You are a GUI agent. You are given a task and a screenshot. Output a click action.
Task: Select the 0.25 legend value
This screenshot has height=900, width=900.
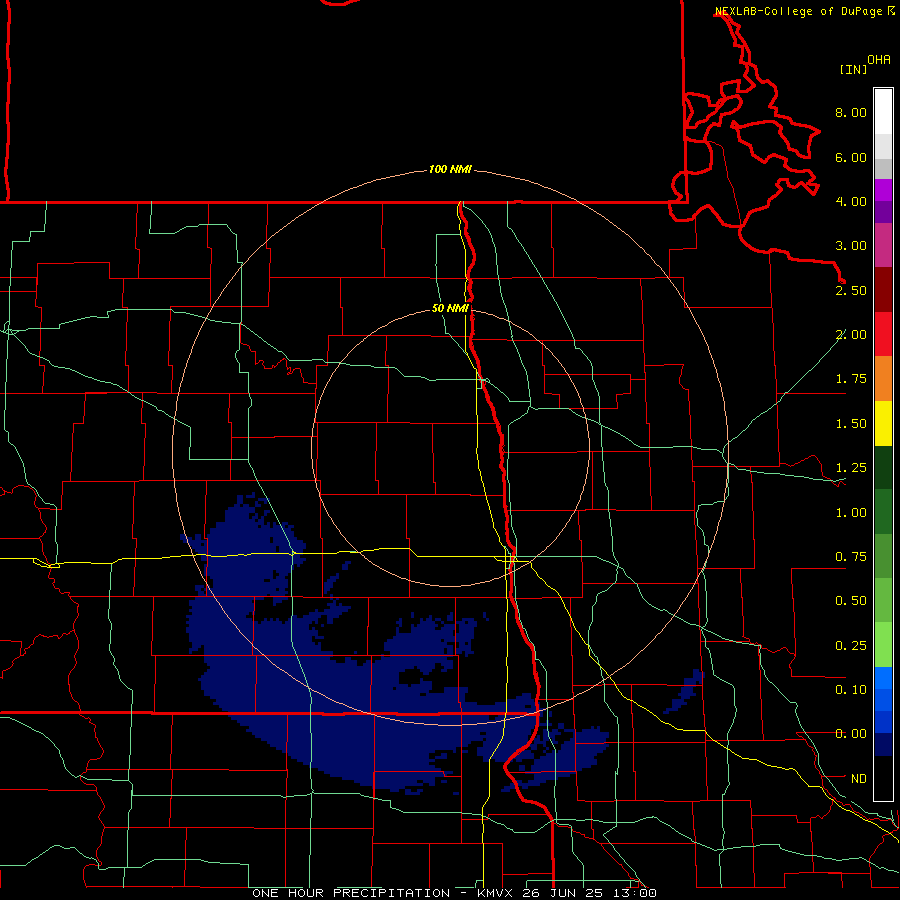(851, 646)
